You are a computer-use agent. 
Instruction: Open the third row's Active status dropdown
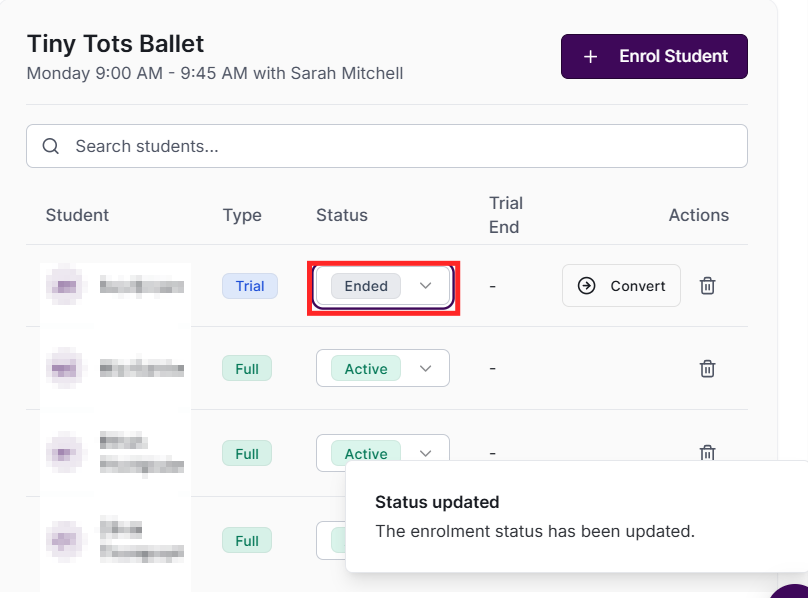[x=383, y=453]
